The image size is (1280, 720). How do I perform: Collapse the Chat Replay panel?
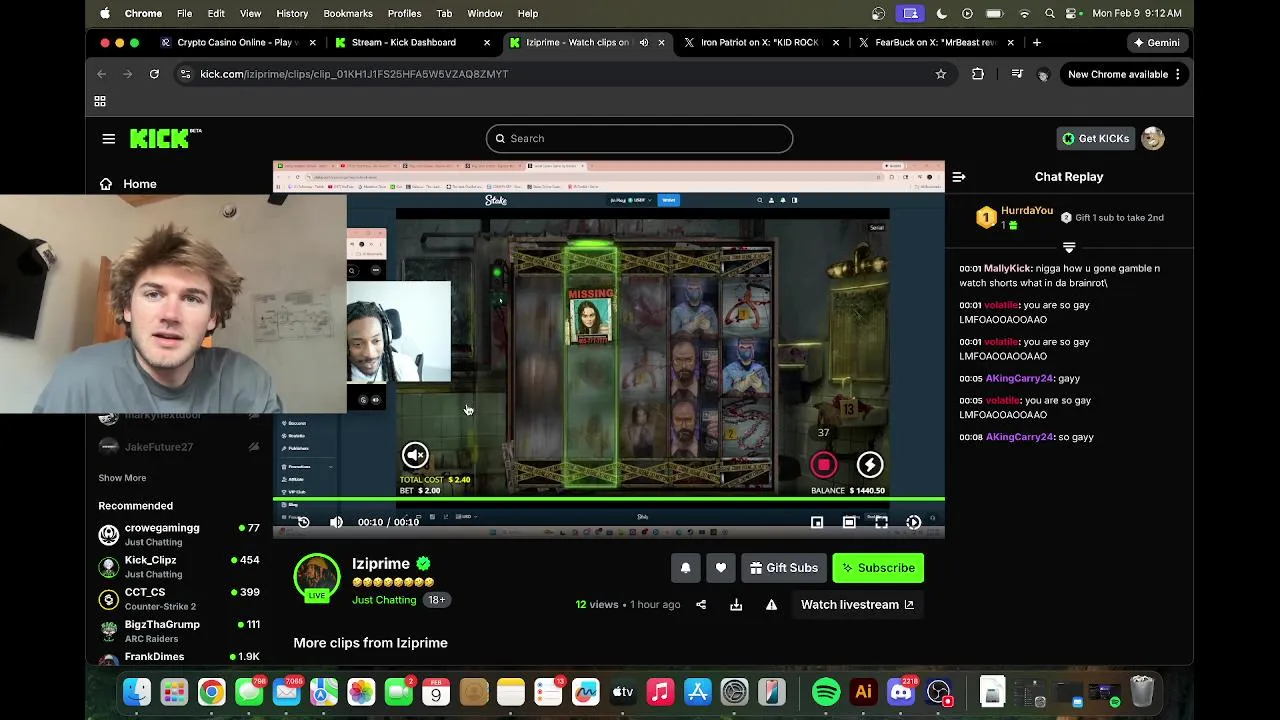(959, 177)
